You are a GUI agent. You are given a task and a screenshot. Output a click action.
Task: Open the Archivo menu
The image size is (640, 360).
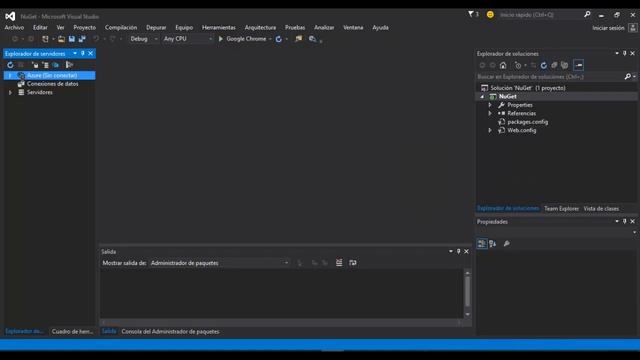(14, 27)
